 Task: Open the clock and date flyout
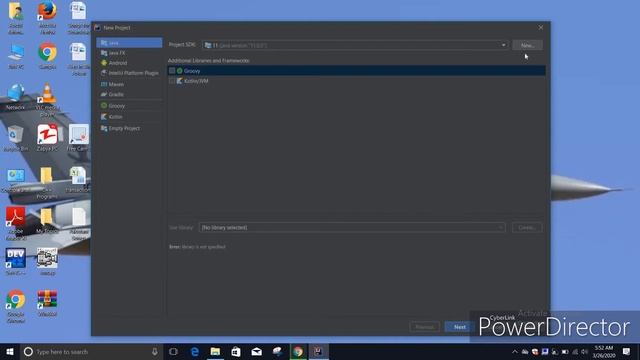604,351
